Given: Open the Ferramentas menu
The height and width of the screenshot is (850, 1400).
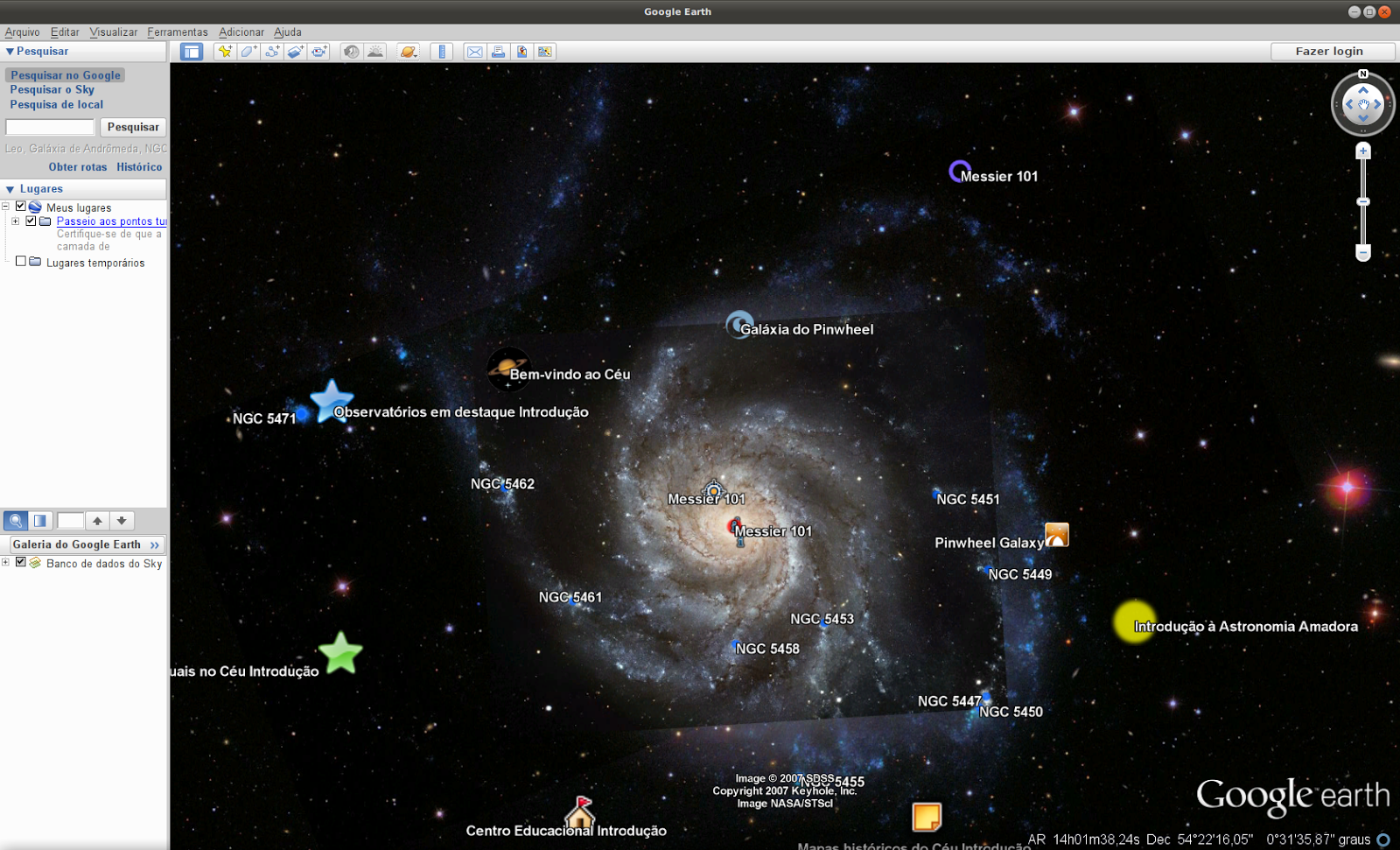Looking at the screenshot, I should (x=178, y=32).
